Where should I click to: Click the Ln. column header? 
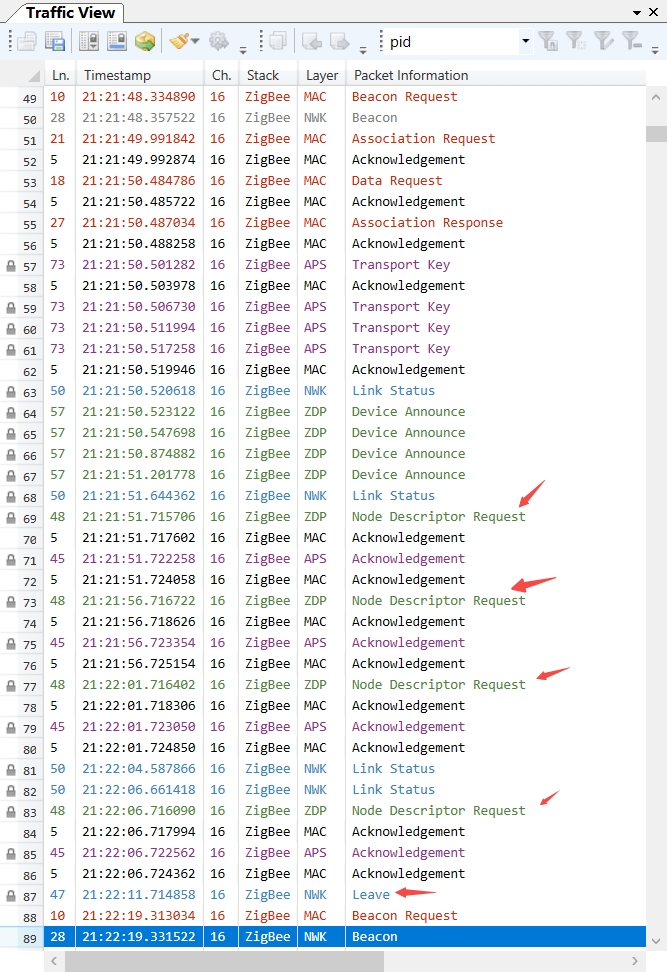click(x=60, y=75)
